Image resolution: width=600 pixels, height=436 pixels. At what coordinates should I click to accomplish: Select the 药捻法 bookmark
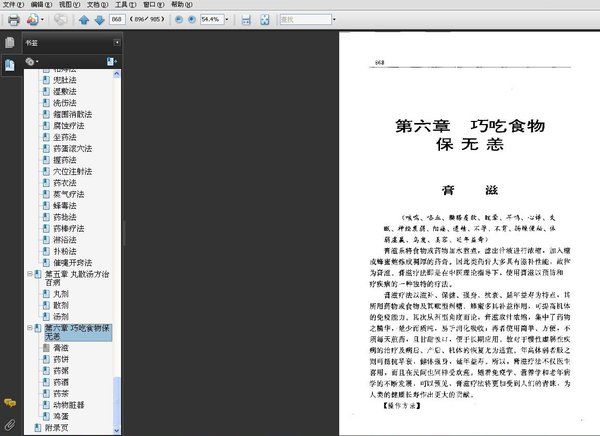pyautogui.click(x=64, y=217)
